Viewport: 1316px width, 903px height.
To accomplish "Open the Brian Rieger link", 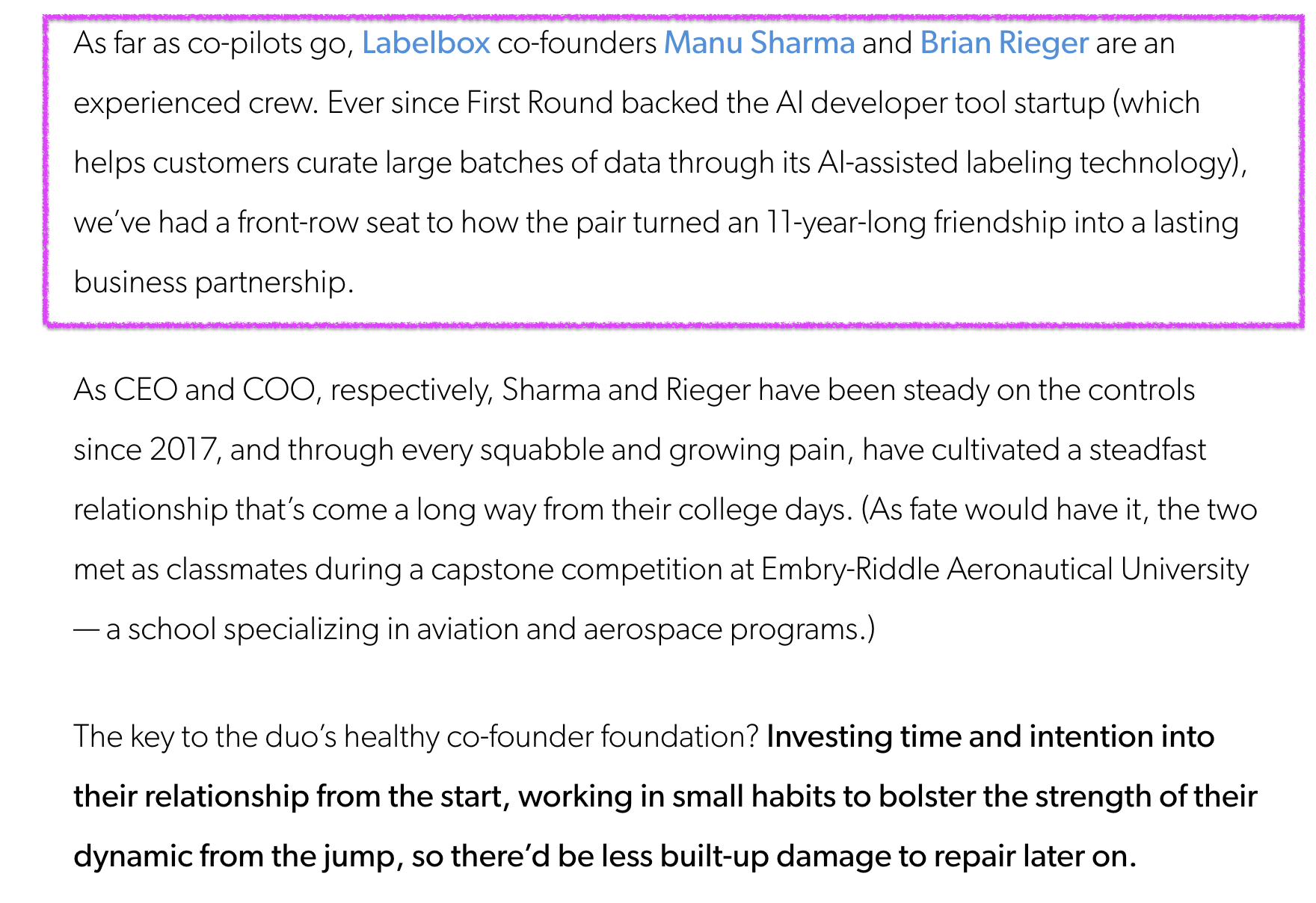I will (1003, 43).
